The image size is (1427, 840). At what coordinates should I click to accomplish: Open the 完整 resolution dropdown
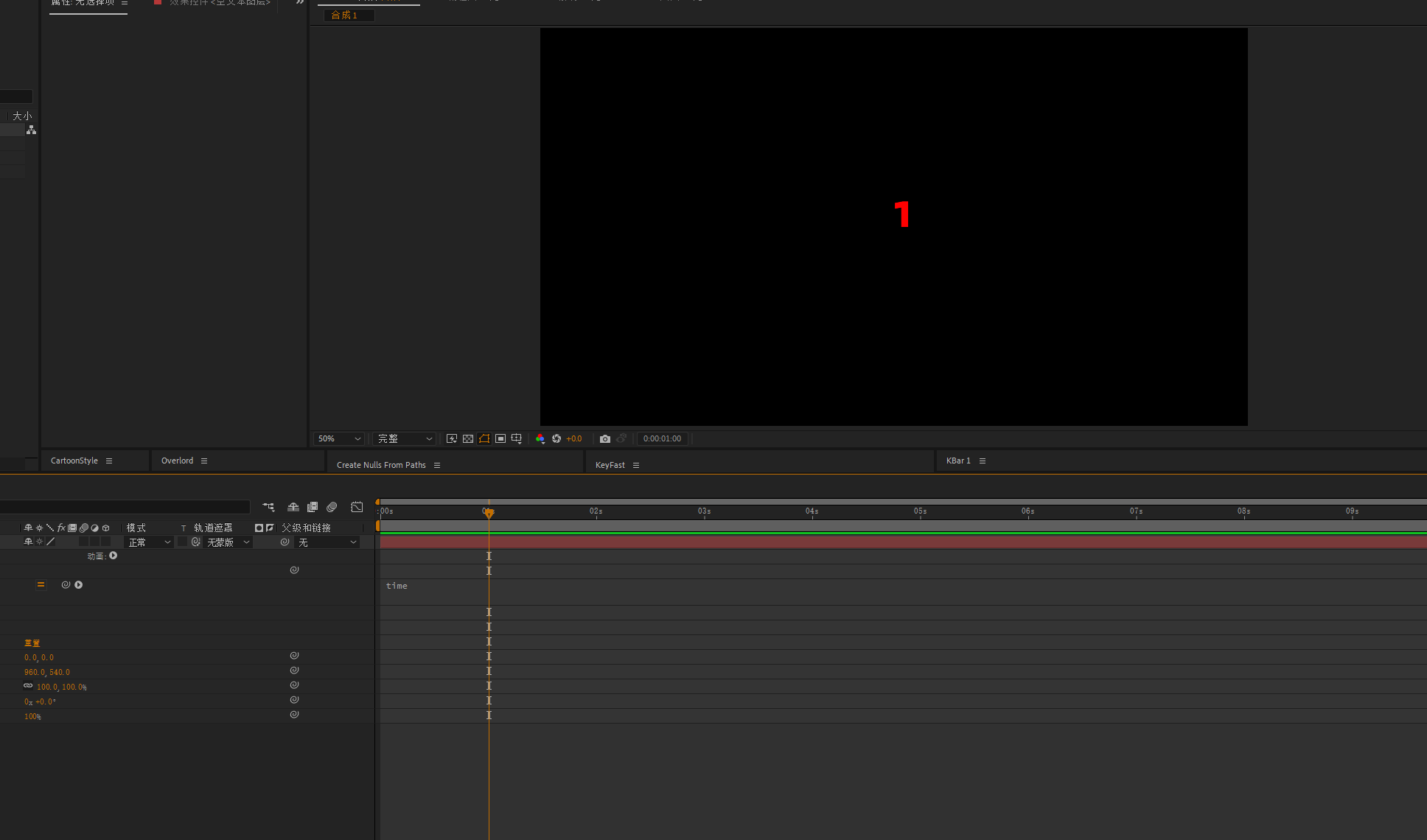click(405, 438)
